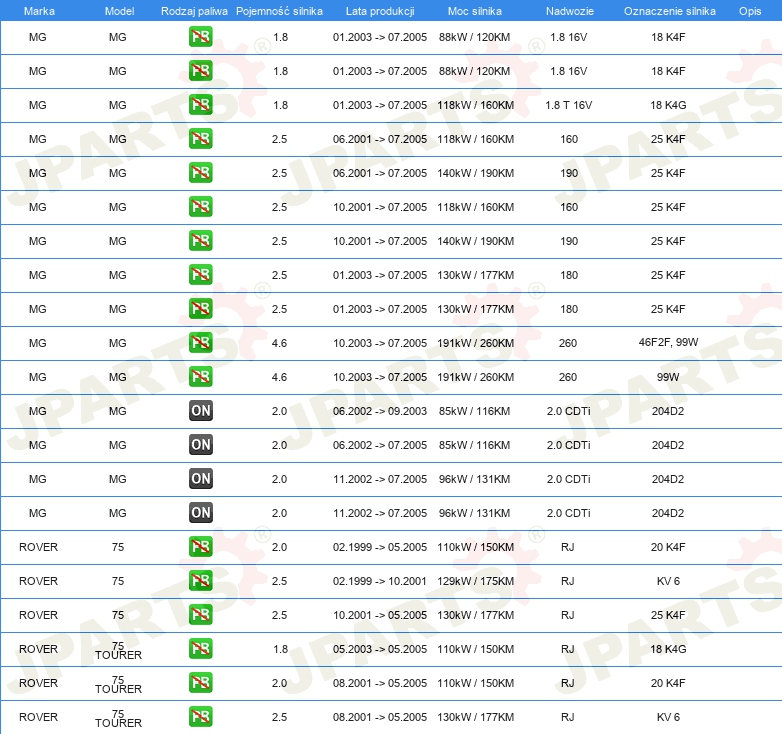This screenshot has width=782, height=734.
Task: Select the 1.8 T 16V body cell
Action: pyautogui.click(x=569, y=105)
